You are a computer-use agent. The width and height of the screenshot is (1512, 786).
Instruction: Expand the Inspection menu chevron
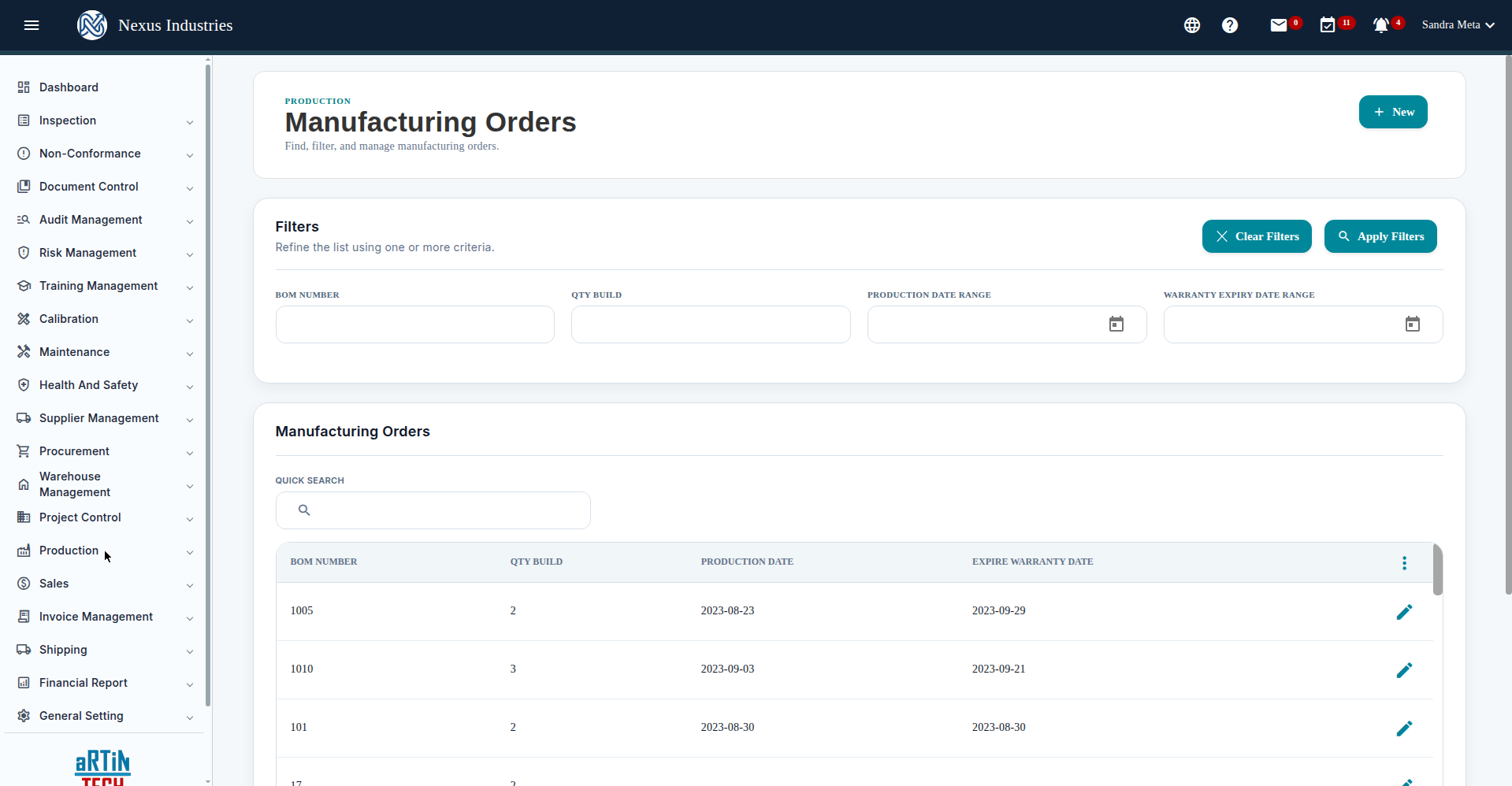coord(190,122)
